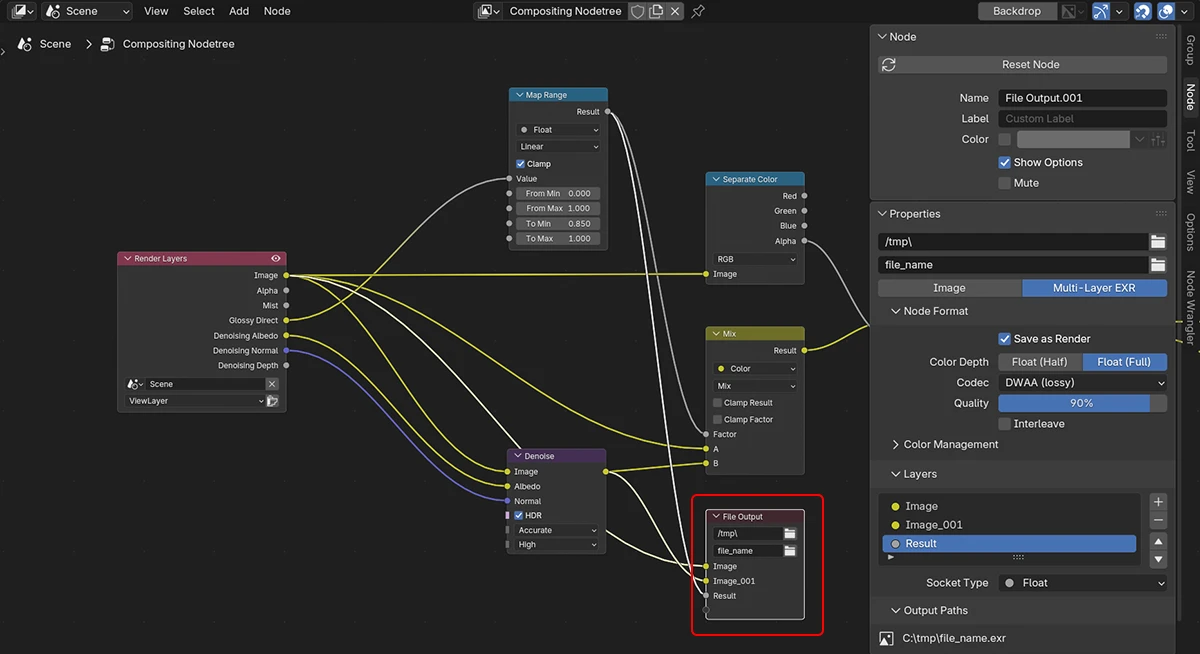Open color presets icon beside Color field

pos(1158,140)
